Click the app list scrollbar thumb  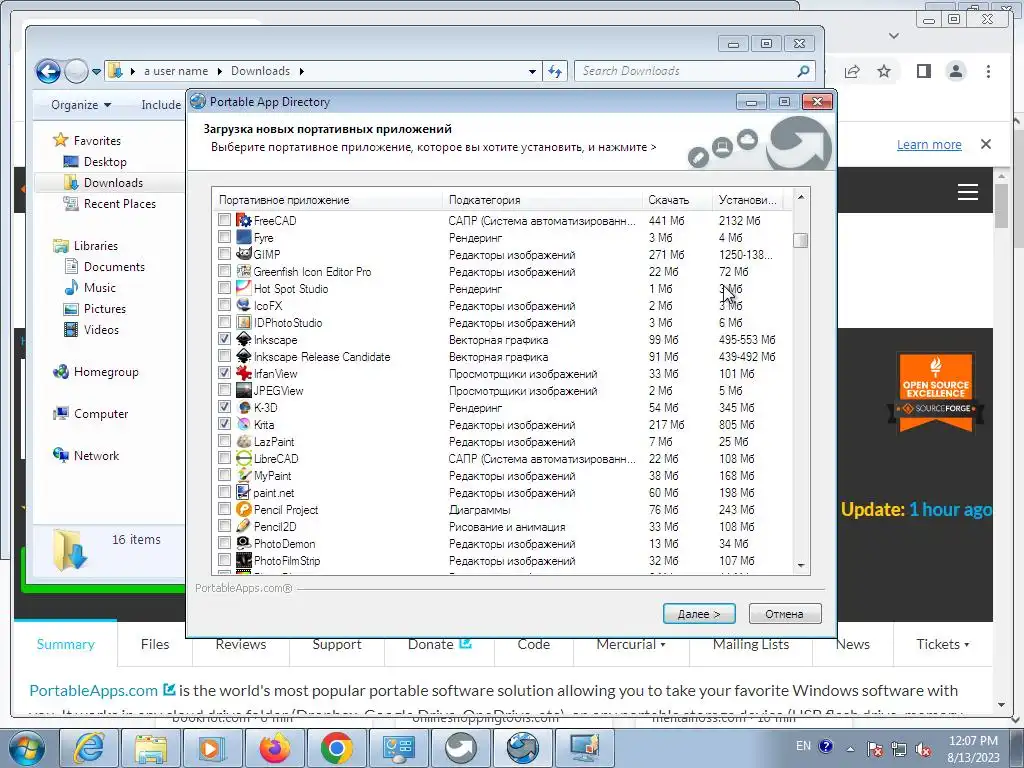coord(801,240)
